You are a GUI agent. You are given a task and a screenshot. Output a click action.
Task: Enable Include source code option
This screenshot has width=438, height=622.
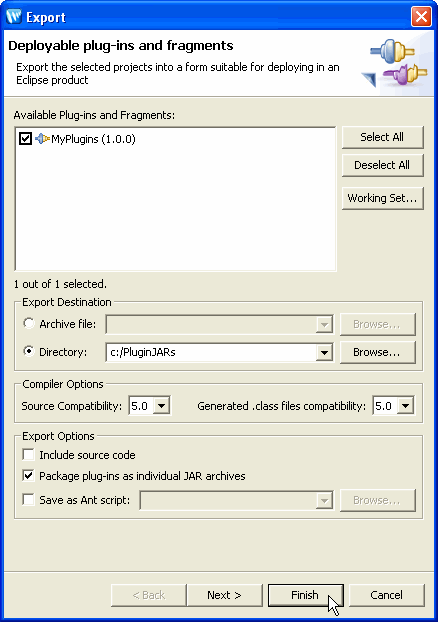tap(28, 455)
